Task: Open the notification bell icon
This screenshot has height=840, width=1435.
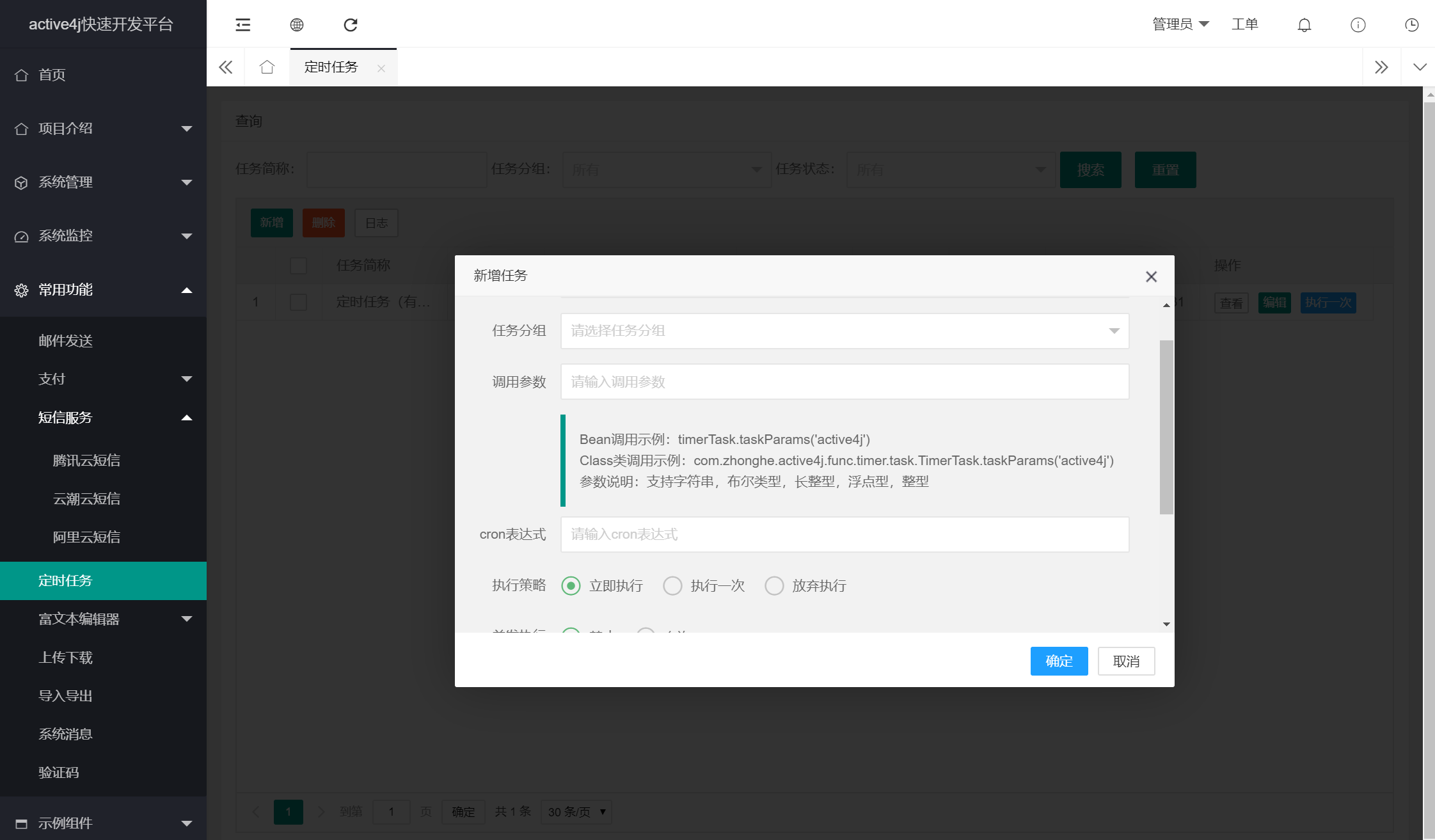Action: 1304,25
